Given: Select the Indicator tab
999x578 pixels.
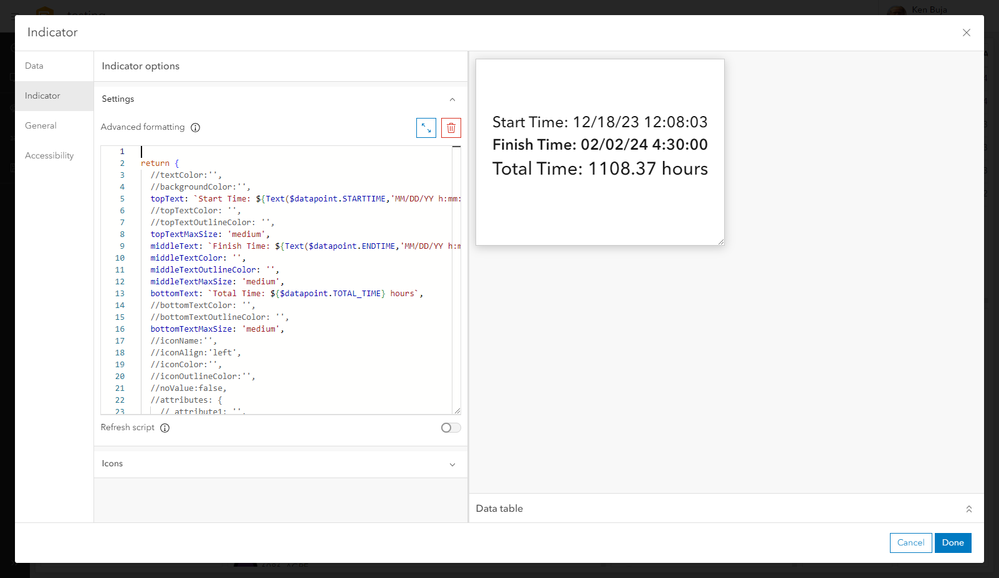Looking at the screenshot, I should [54, 96].
